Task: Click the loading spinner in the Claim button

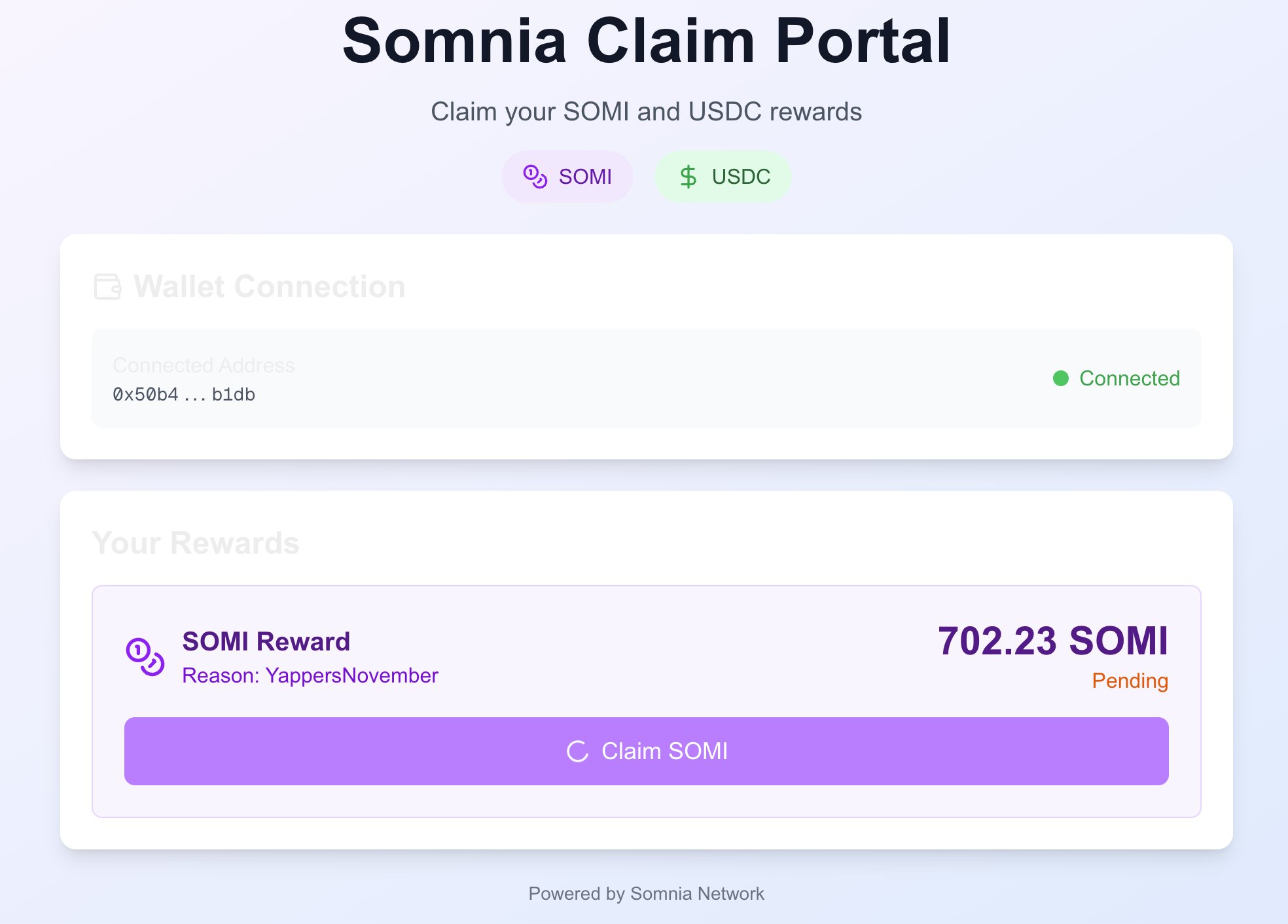Action: click(x=577, y=751)
